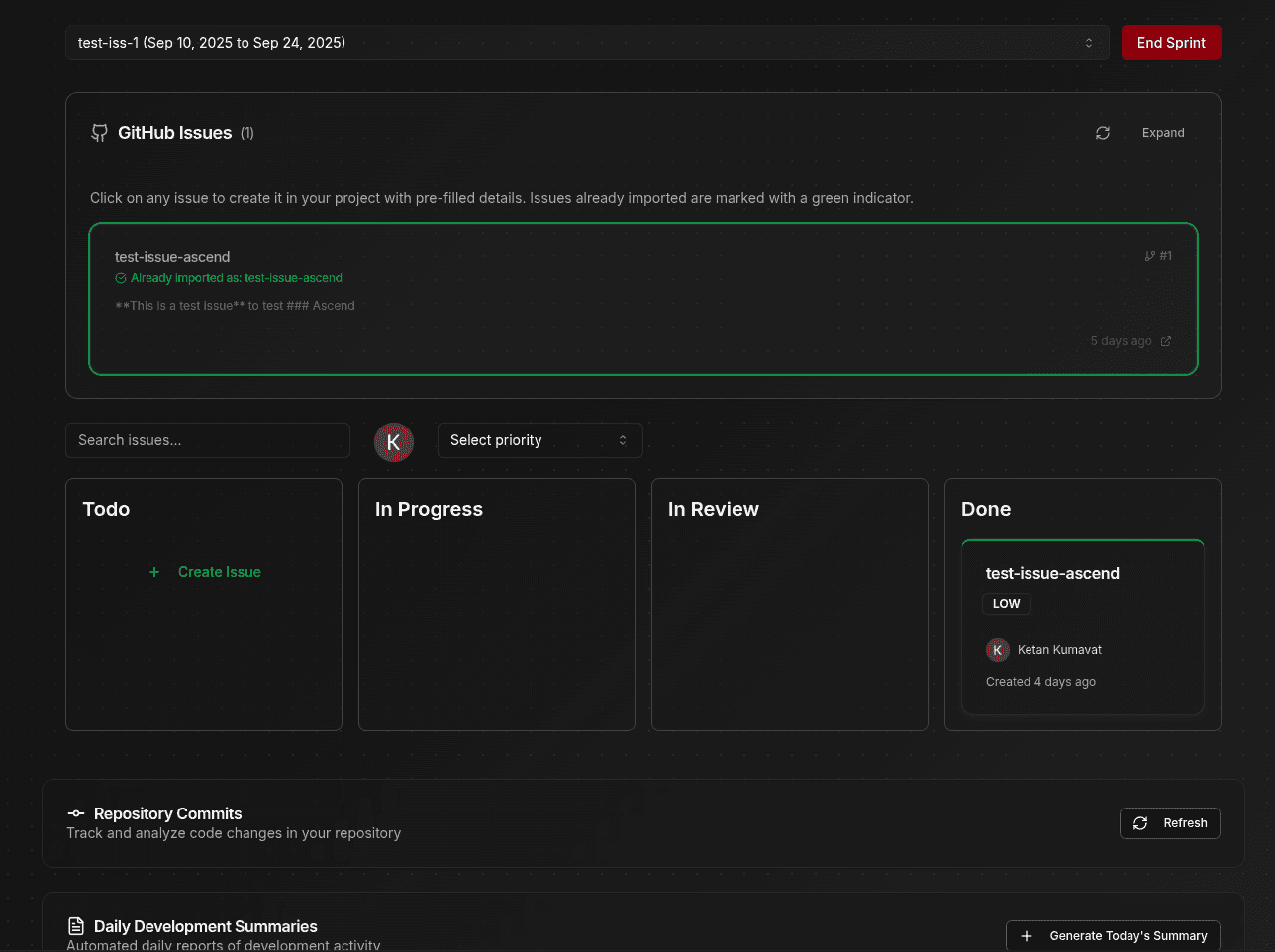Click the pull request #1 icon

tap(1149, 256)
